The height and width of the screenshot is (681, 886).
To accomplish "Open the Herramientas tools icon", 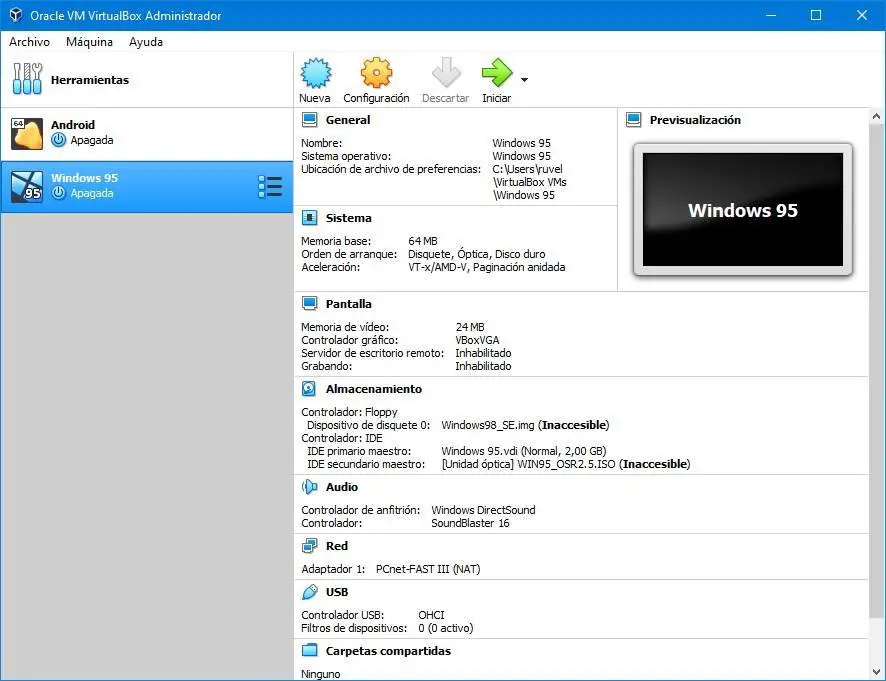I will (x=27, y=79).
